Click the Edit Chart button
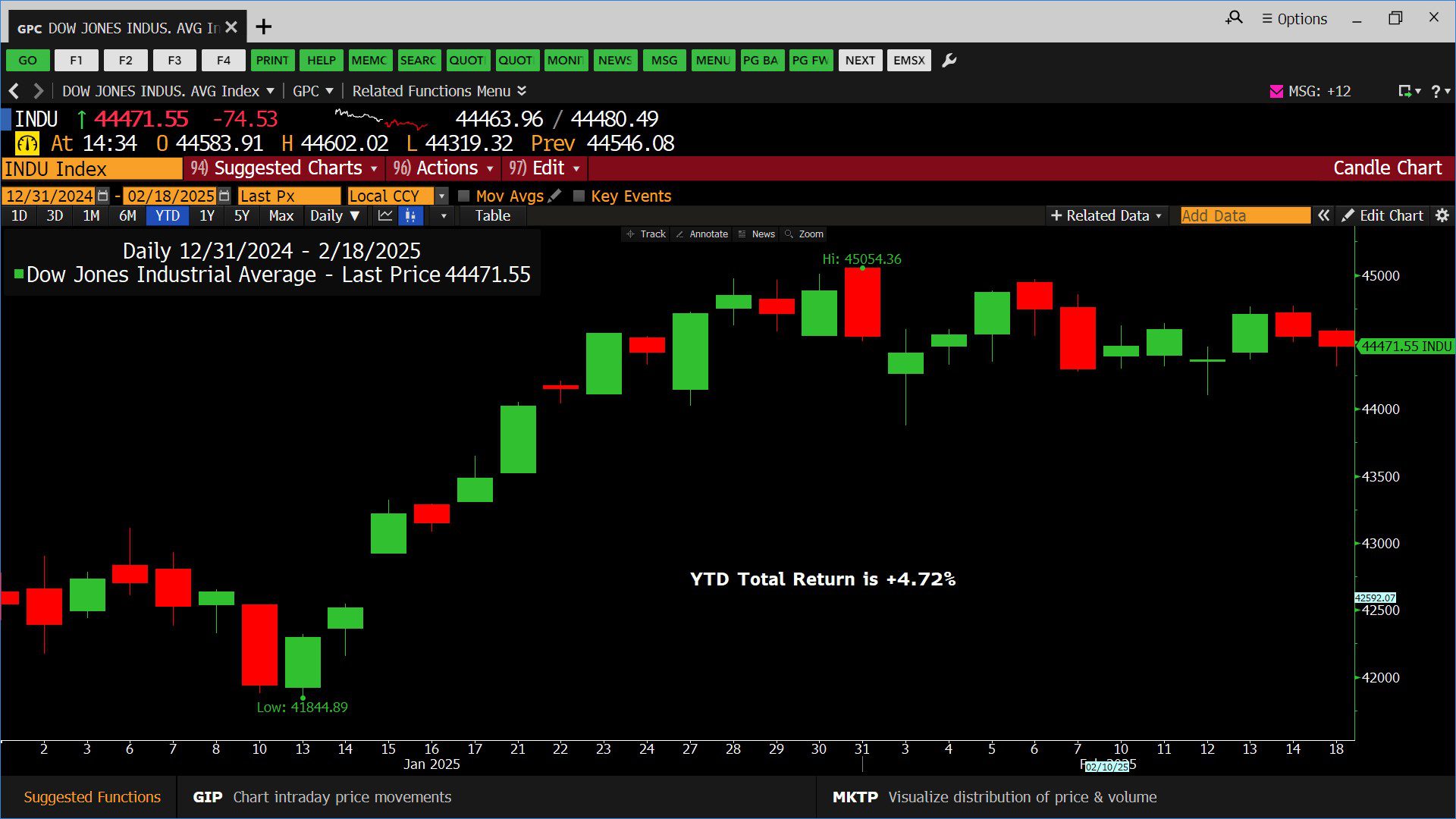1456x819 pixels. (x=1382, y=216)
